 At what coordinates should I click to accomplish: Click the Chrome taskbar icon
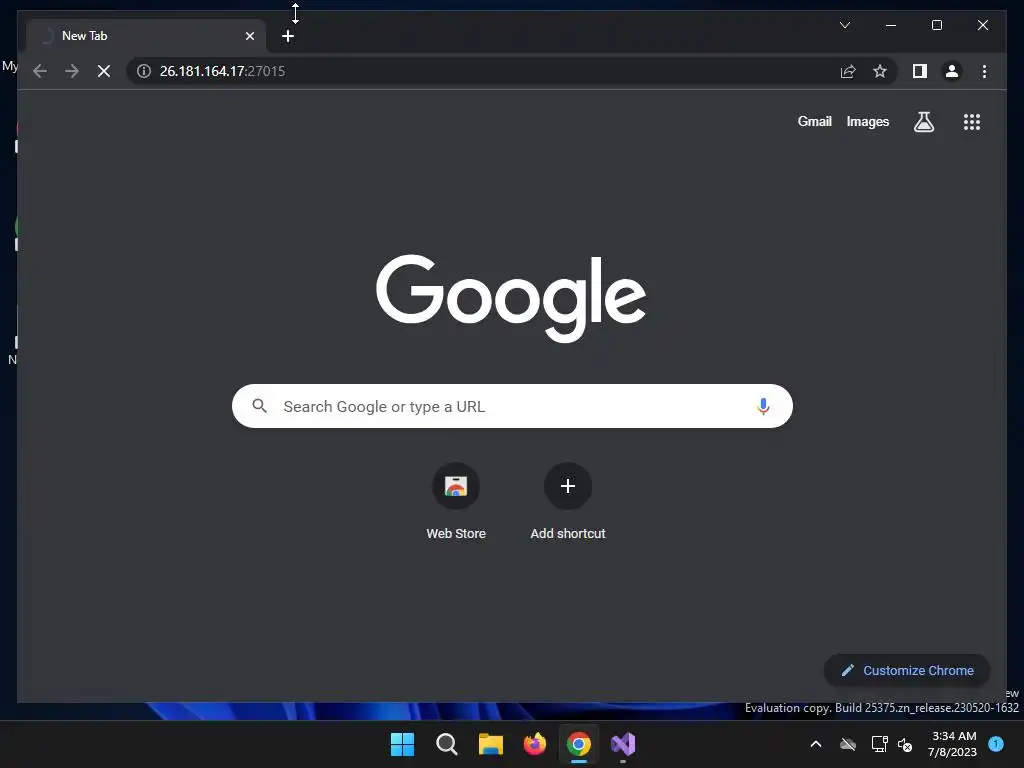point(579,744)
